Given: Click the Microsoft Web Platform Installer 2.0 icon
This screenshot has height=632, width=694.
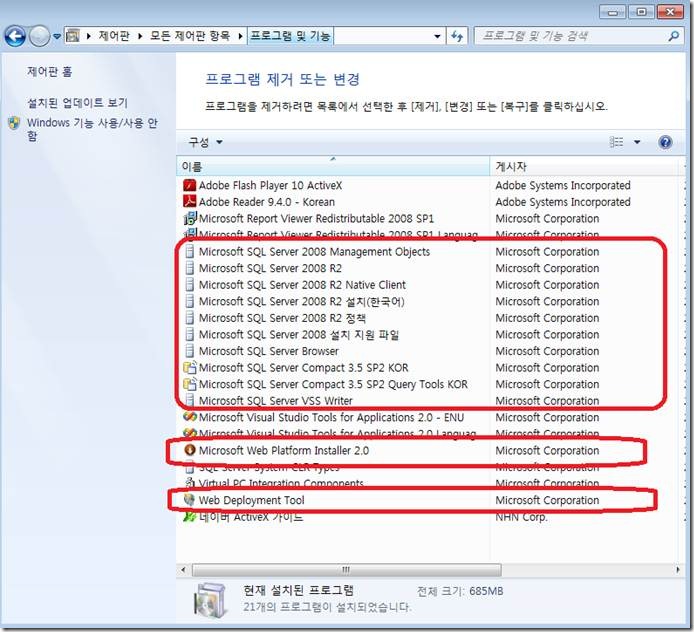Looking at the screenshot, I should pos(189,450).
